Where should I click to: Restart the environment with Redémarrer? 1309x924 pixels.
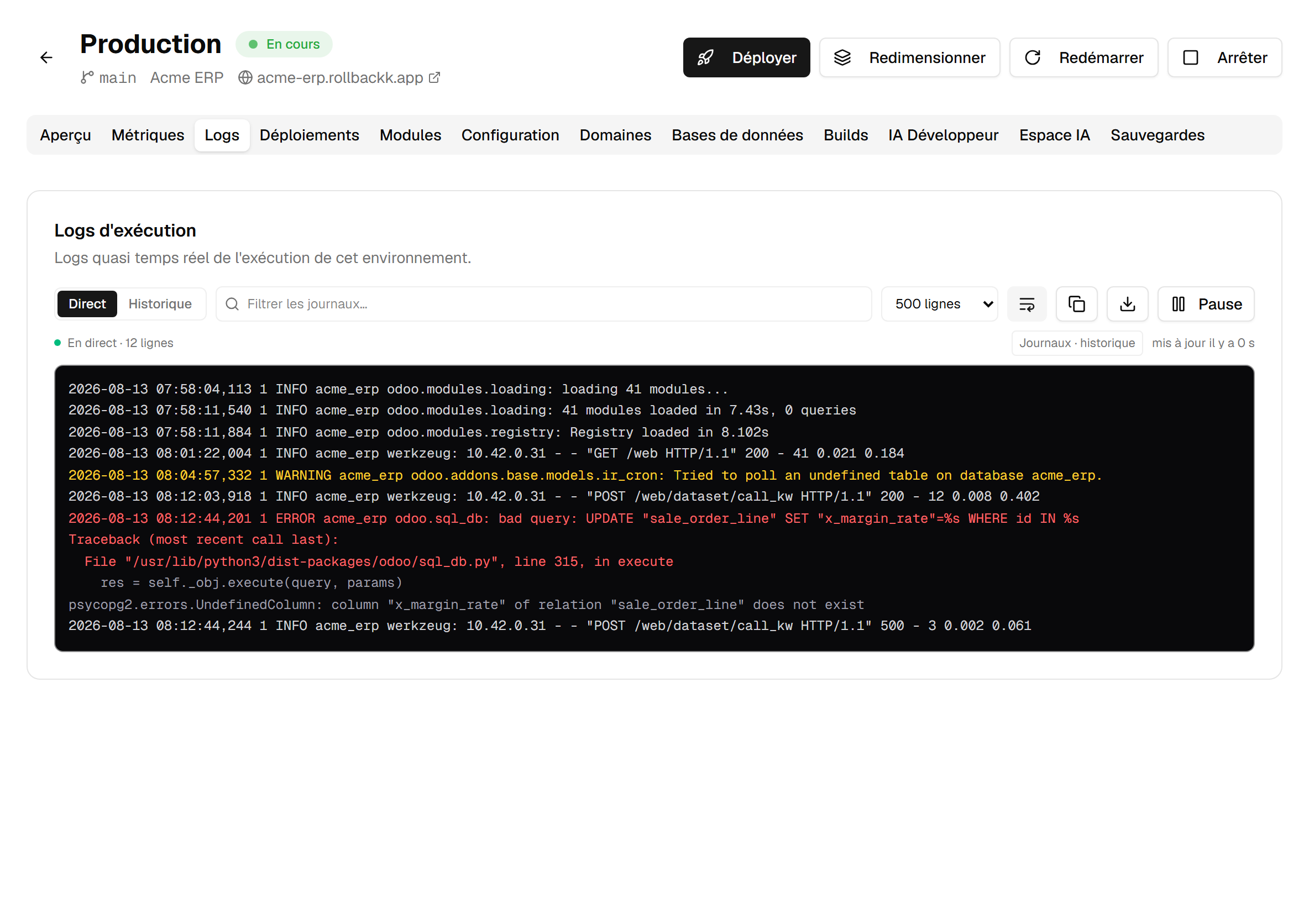(x=1083, y=57)
